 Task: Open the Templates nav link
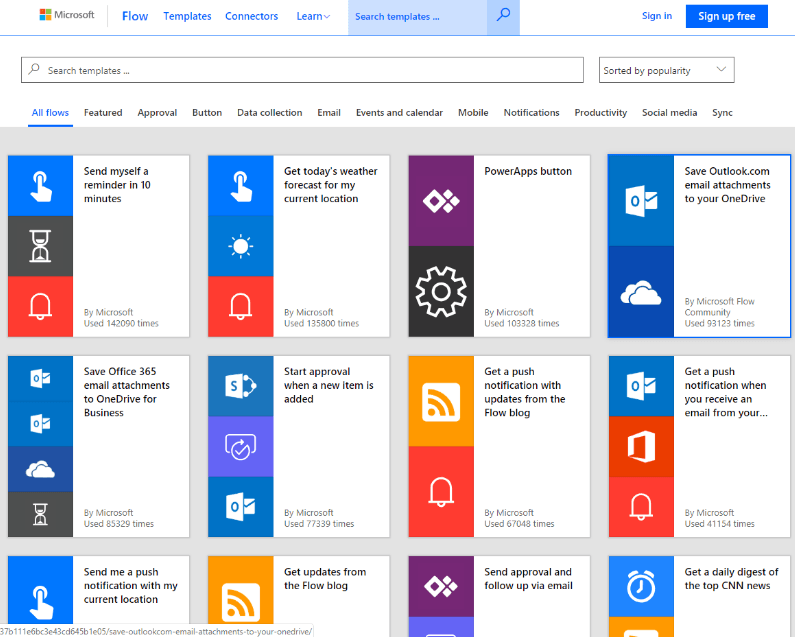pos(187,16)
